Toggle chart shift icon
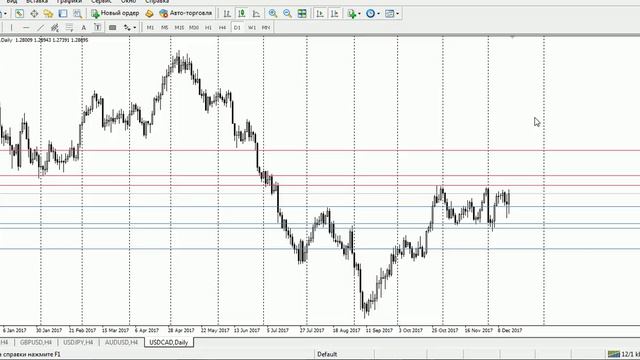The width and height of the screenshot is (640, 360). pos(334,13)
